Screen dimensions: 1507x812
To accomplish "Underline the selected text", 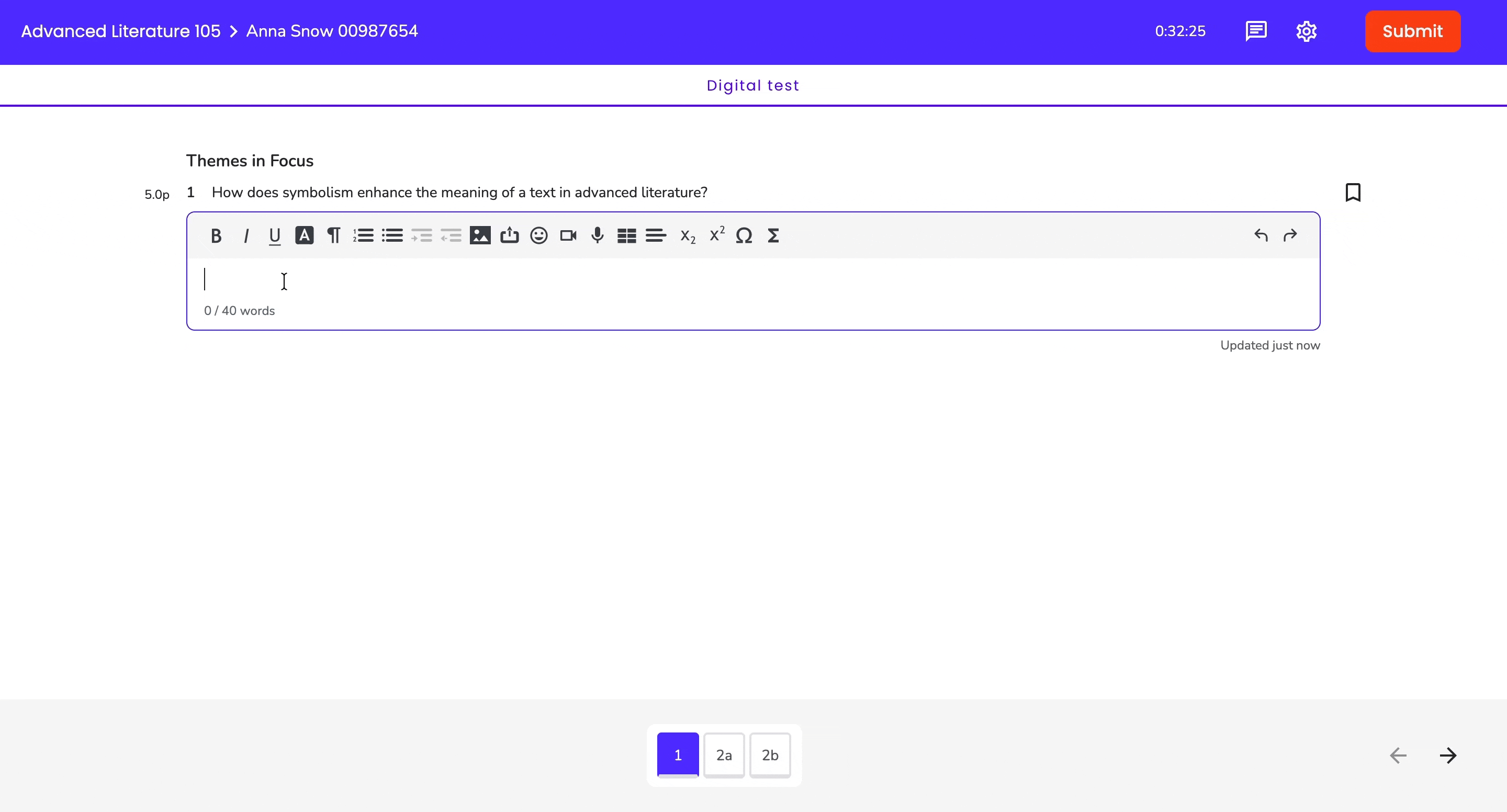I will point(274,236).
